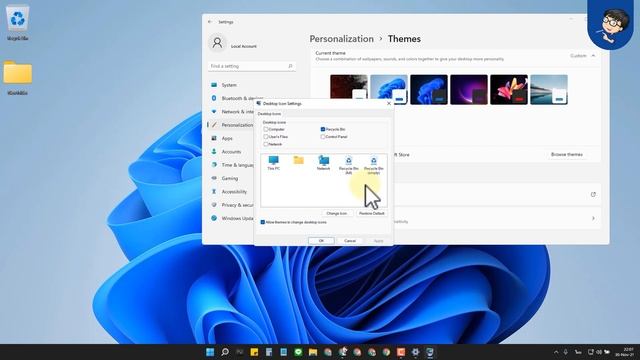Open the orange app icon on the taskbar
The height and width of the screenshot is (360, 640).
(401, 352)
